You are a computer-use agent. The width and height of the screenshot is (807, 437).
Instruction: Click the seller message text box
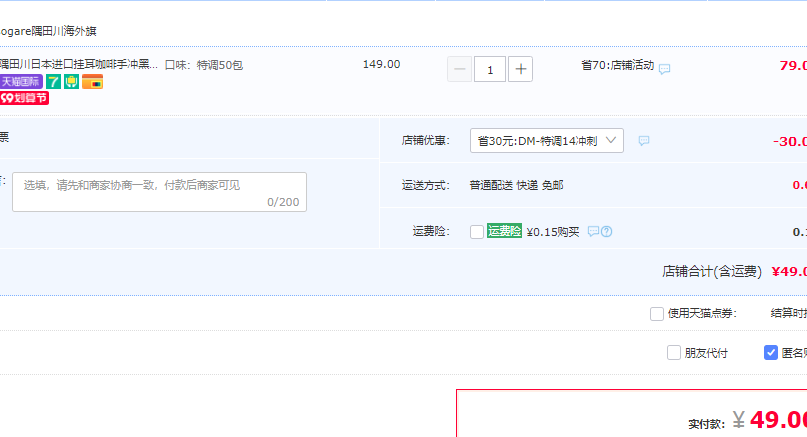coord(160,192)
